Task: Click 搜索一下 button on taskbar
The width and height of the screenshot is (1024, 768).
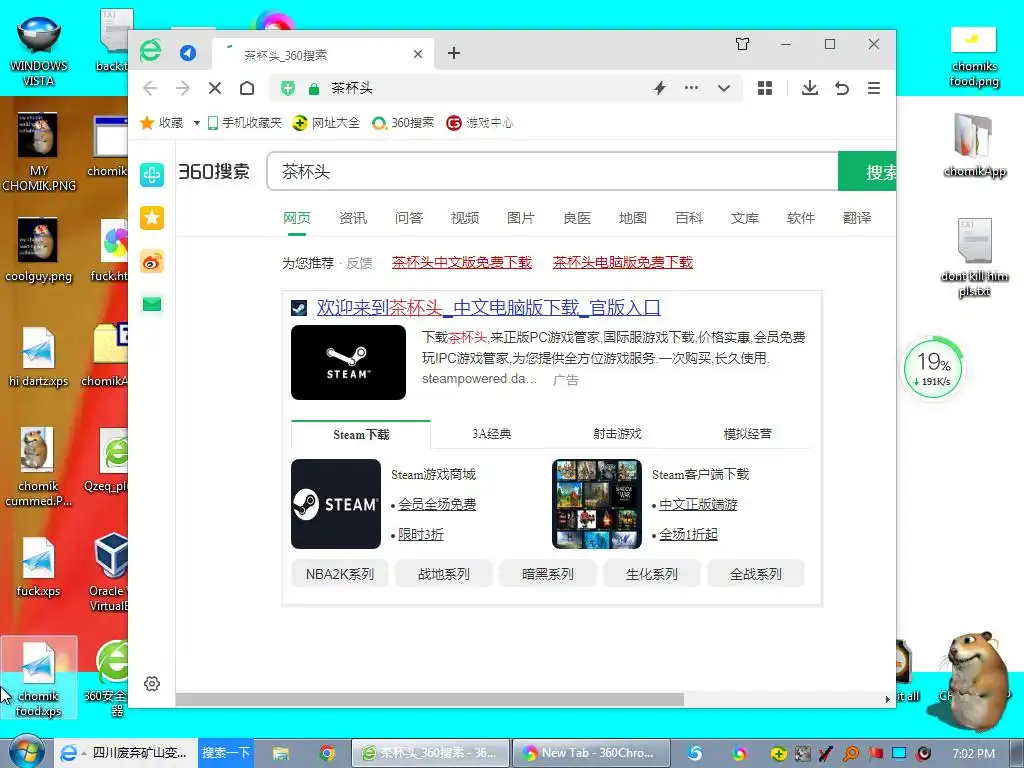Action: (226, 753)
